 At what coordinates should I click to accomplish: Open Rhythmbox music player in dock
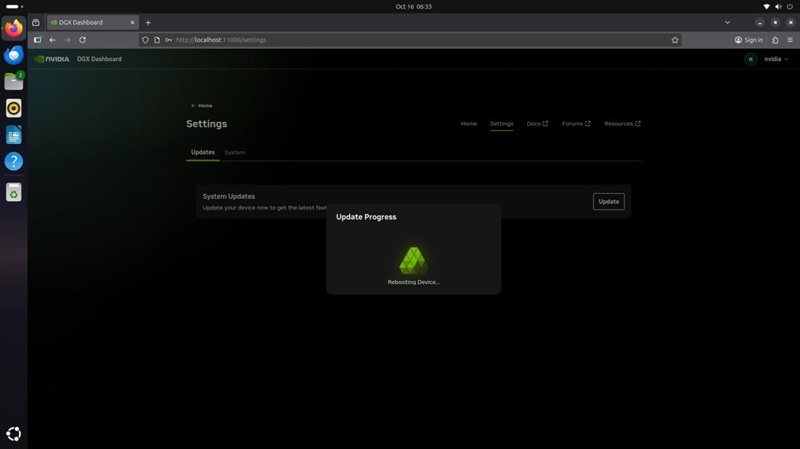14,108
